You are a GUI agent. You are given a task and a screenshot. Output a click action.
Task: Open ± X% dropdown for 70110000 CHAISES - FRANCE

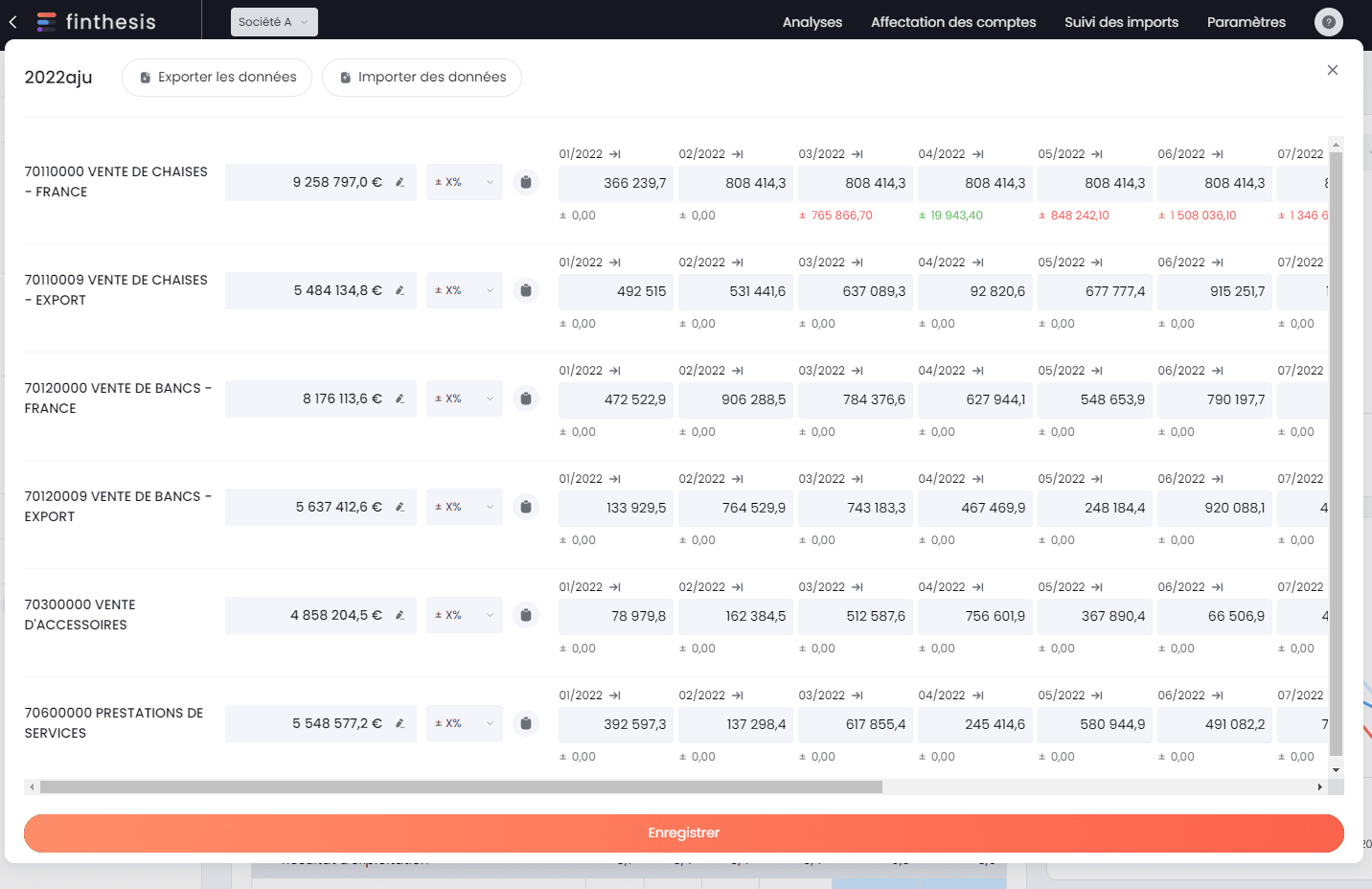tap(465, 182)
